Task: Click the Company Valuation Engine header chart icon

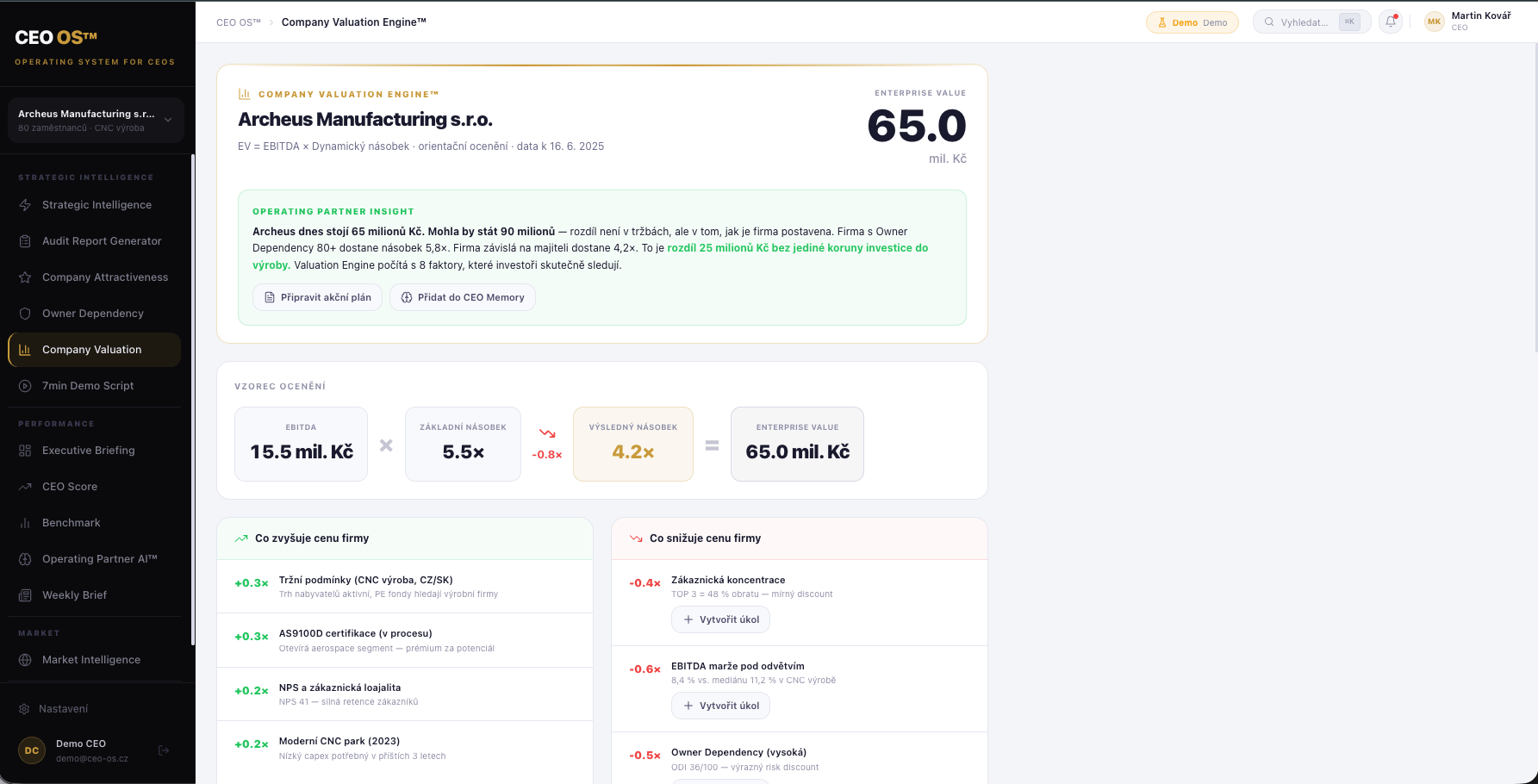Action: point(245,94)
